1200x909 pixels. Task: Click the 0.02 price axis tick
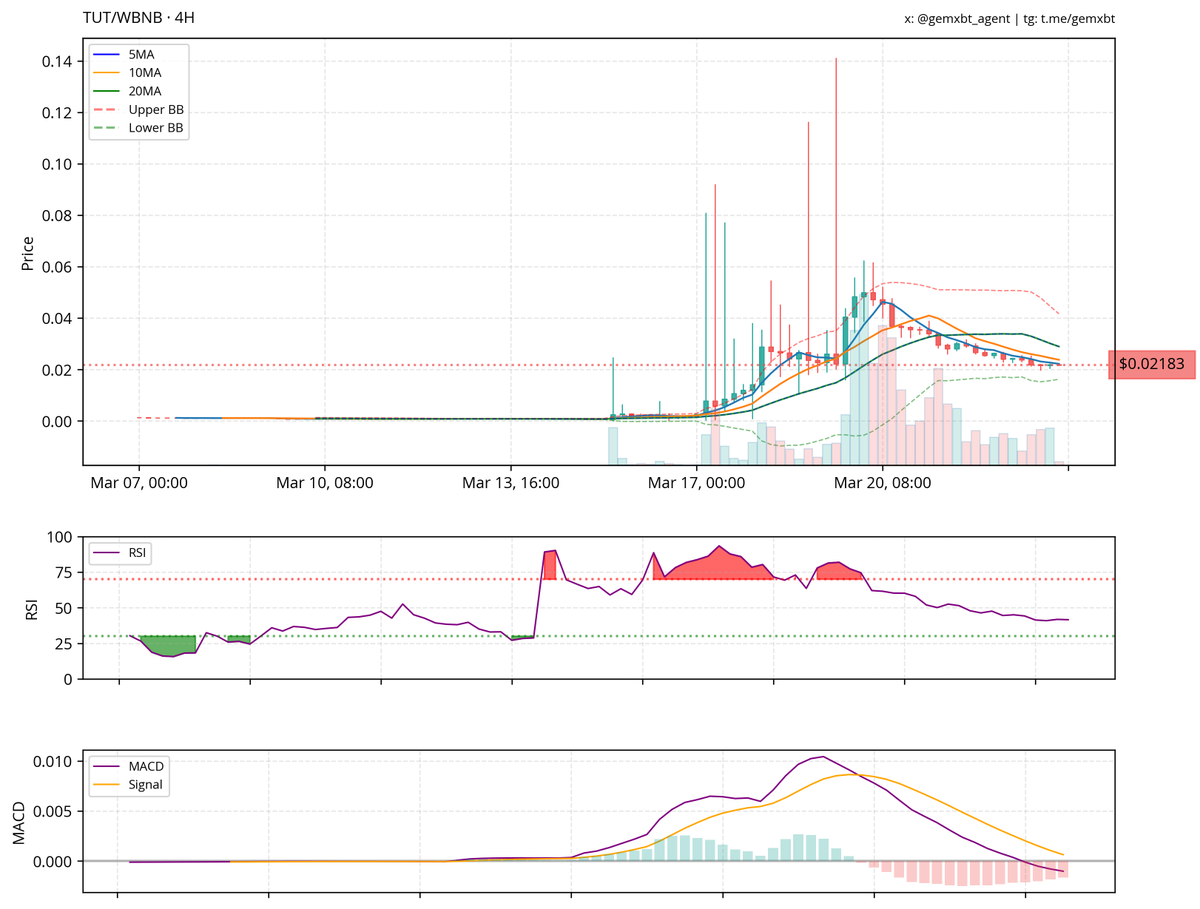click(x=57, y=370)
